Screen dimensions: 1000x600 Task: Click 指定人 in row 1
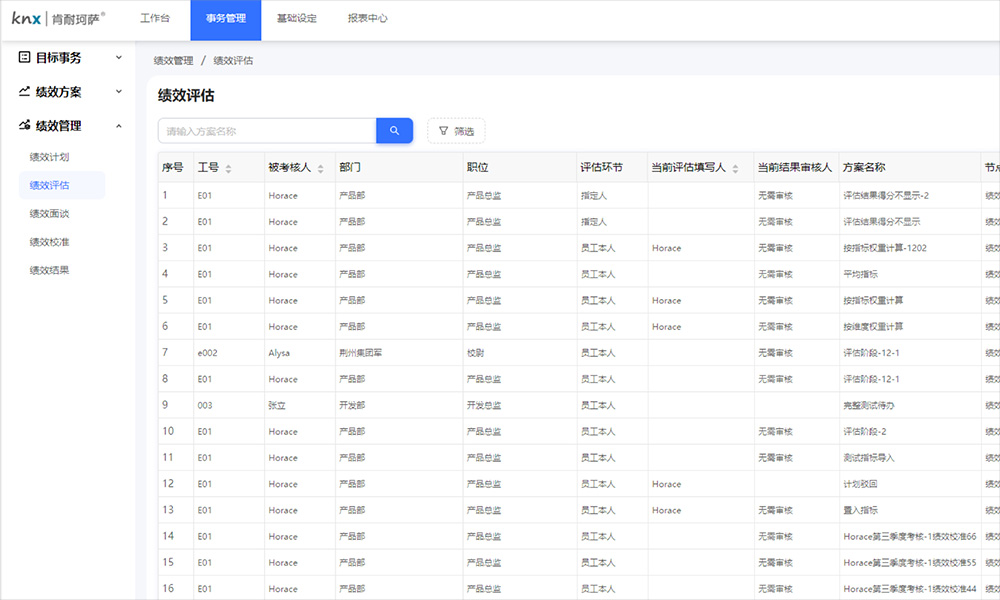tap(594, 196)
